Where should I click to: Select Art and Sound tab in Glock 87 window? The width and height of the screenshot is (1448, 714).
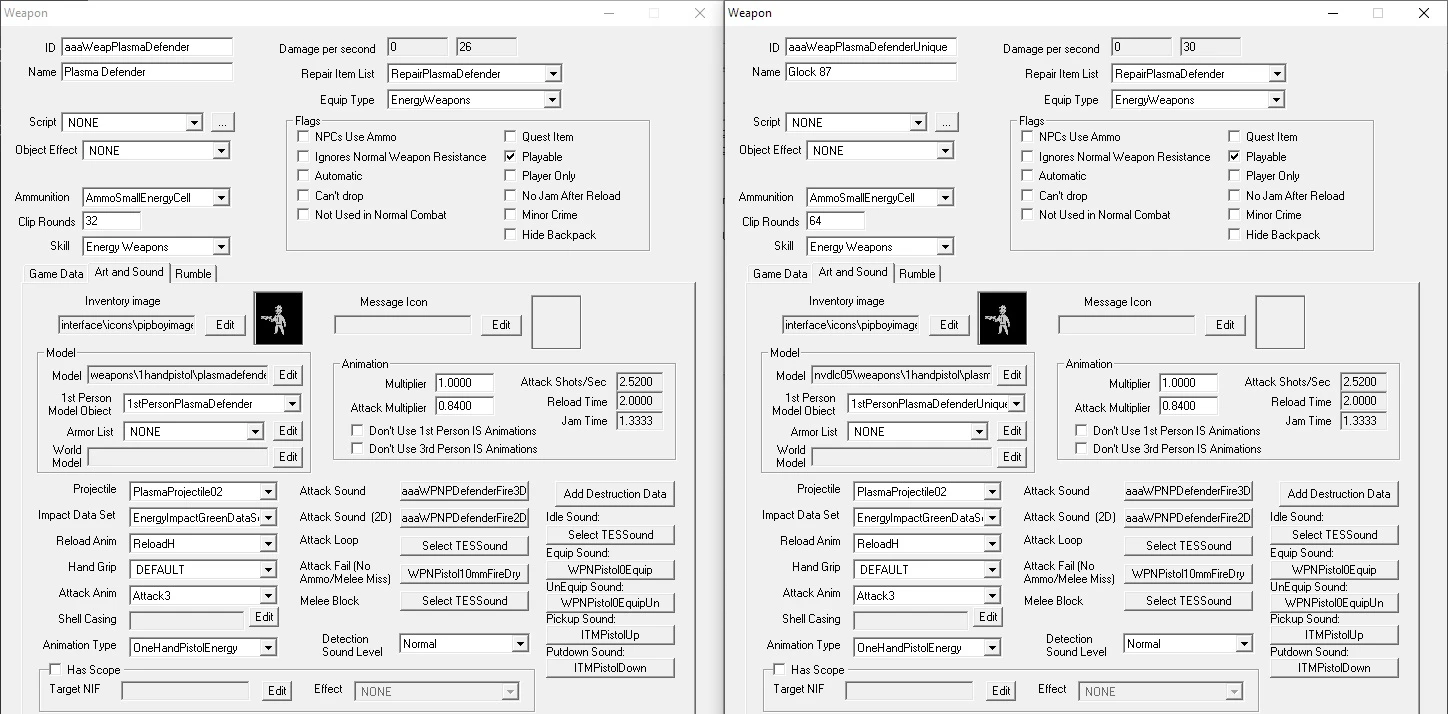point(853,272)
